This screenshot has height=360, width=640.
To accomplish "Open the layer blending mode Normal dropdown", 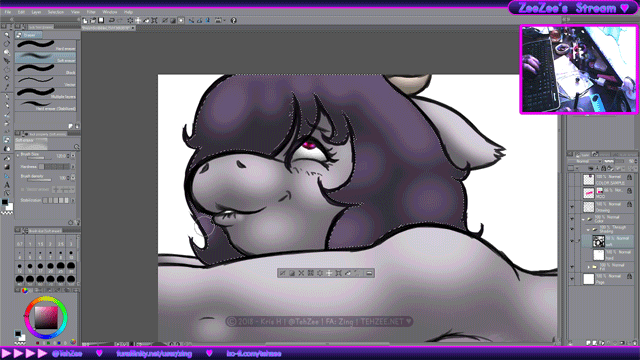I will click(585, 161).
